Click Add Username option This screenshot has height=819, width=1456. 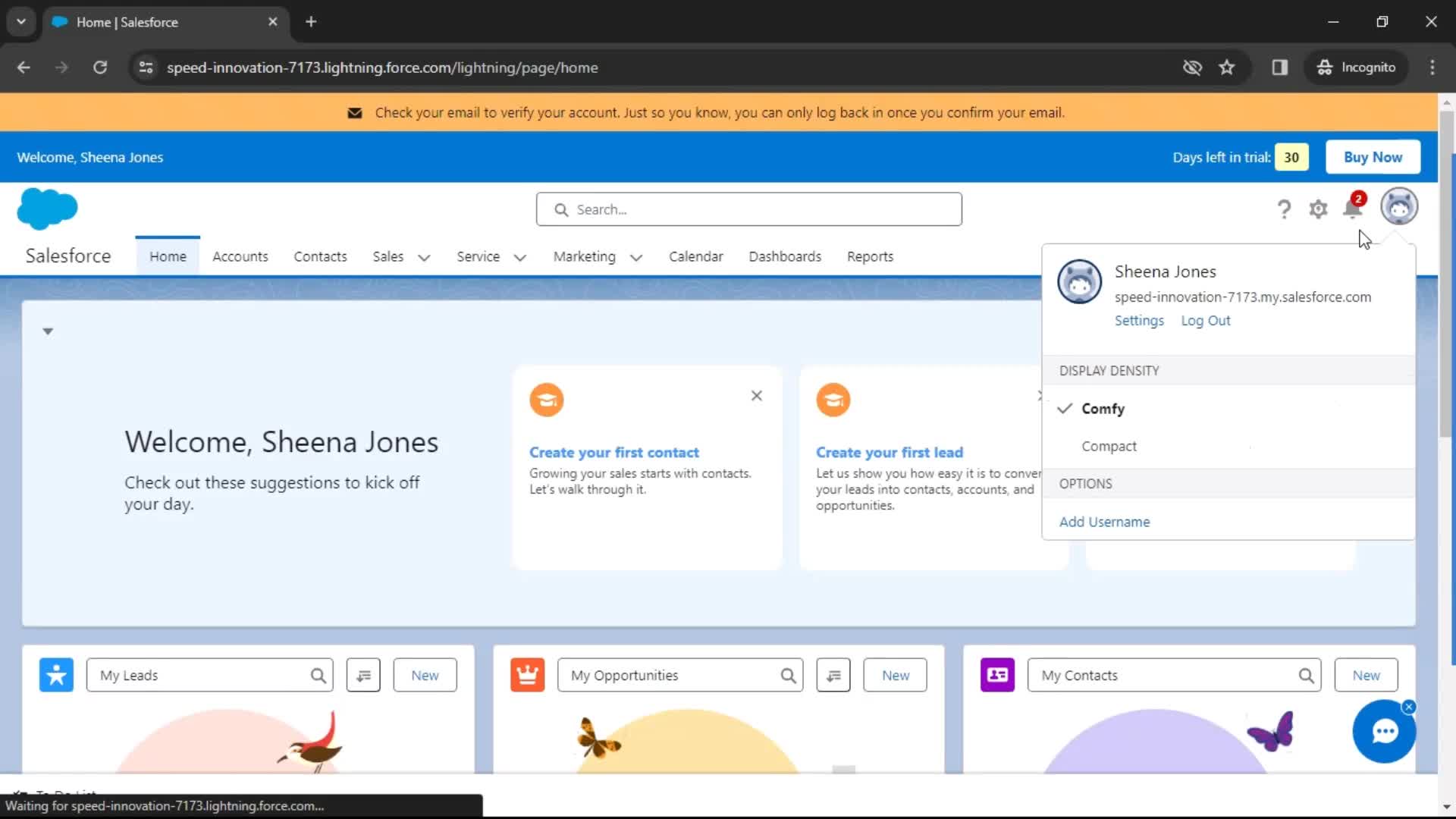tap(1104, 522)
